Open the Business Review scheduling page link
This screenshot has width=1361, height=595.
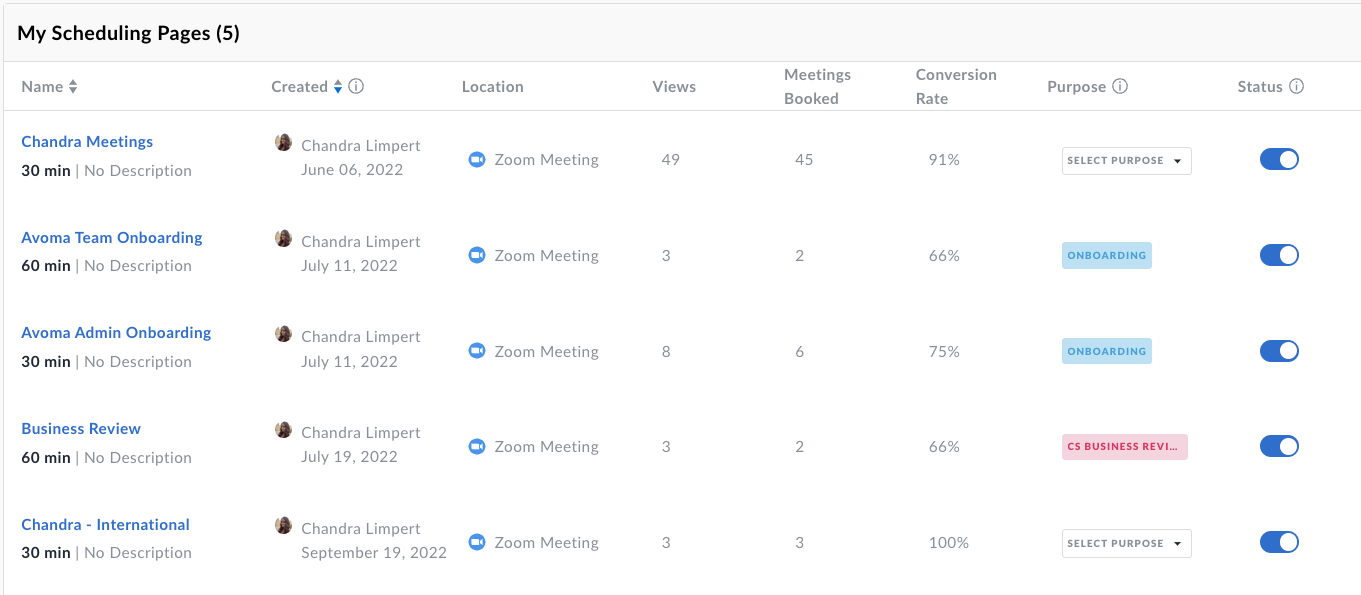point(80,428)
